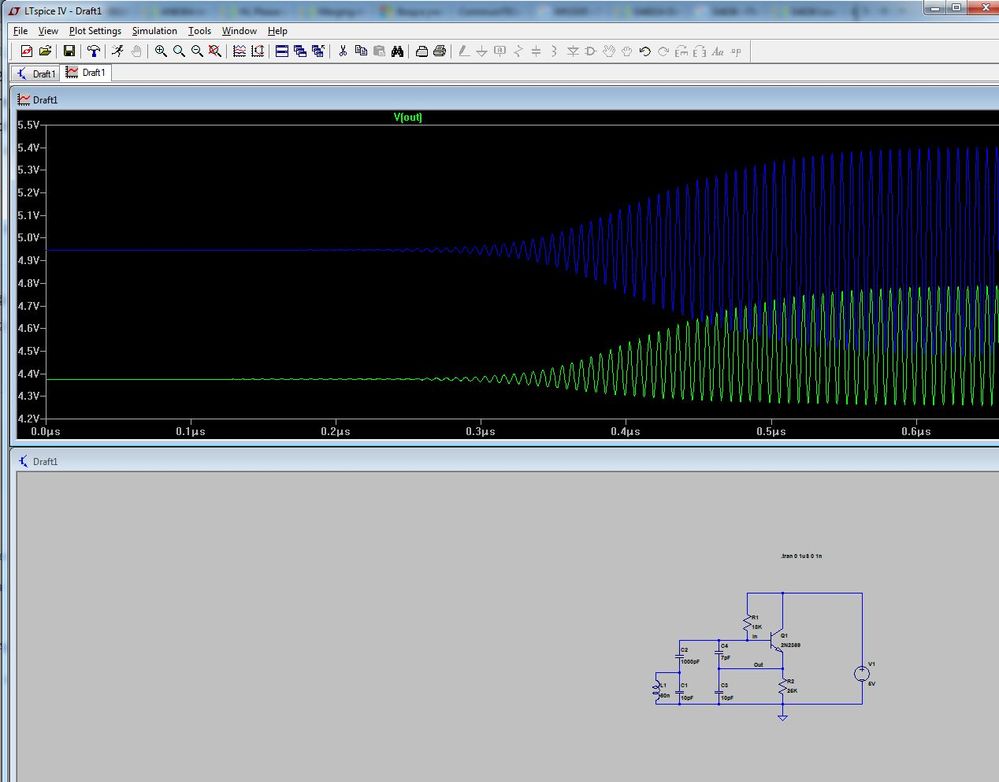The width and height of the screenshot is (999, 782).
Task: Click the V(out) trace label
Action: pyautogui.click(x=408, y=117)
